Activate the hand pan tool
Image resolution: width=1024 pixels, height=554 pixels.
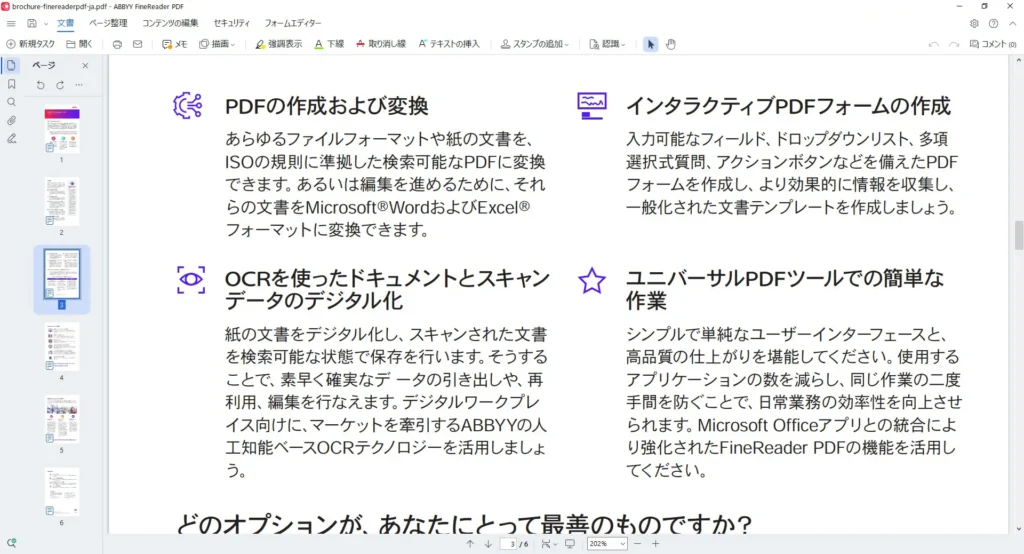[x=671, y=44]
